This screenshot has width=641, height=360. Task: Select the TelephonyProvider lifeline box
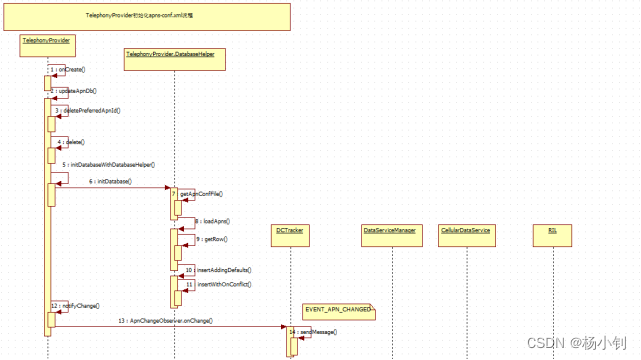tap(47, 46)
